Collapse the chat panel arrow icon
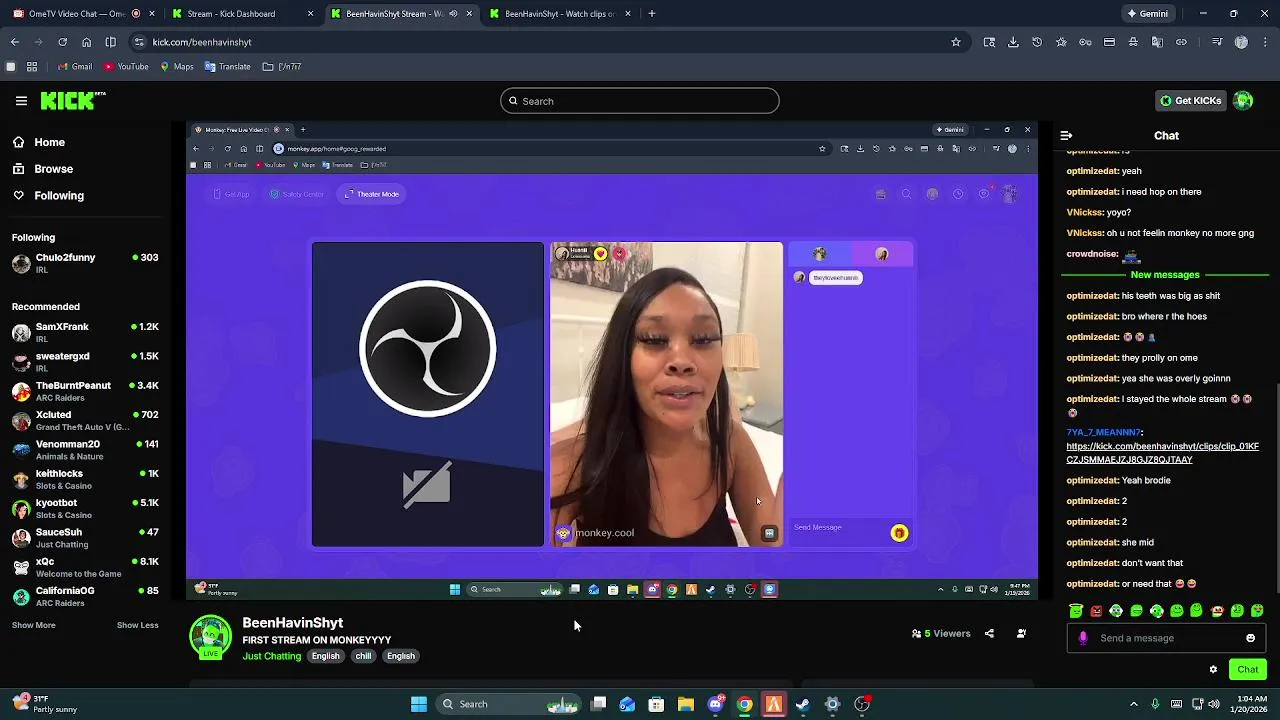The height and width of the screenshot is (720, 1280). [1066, 135]
